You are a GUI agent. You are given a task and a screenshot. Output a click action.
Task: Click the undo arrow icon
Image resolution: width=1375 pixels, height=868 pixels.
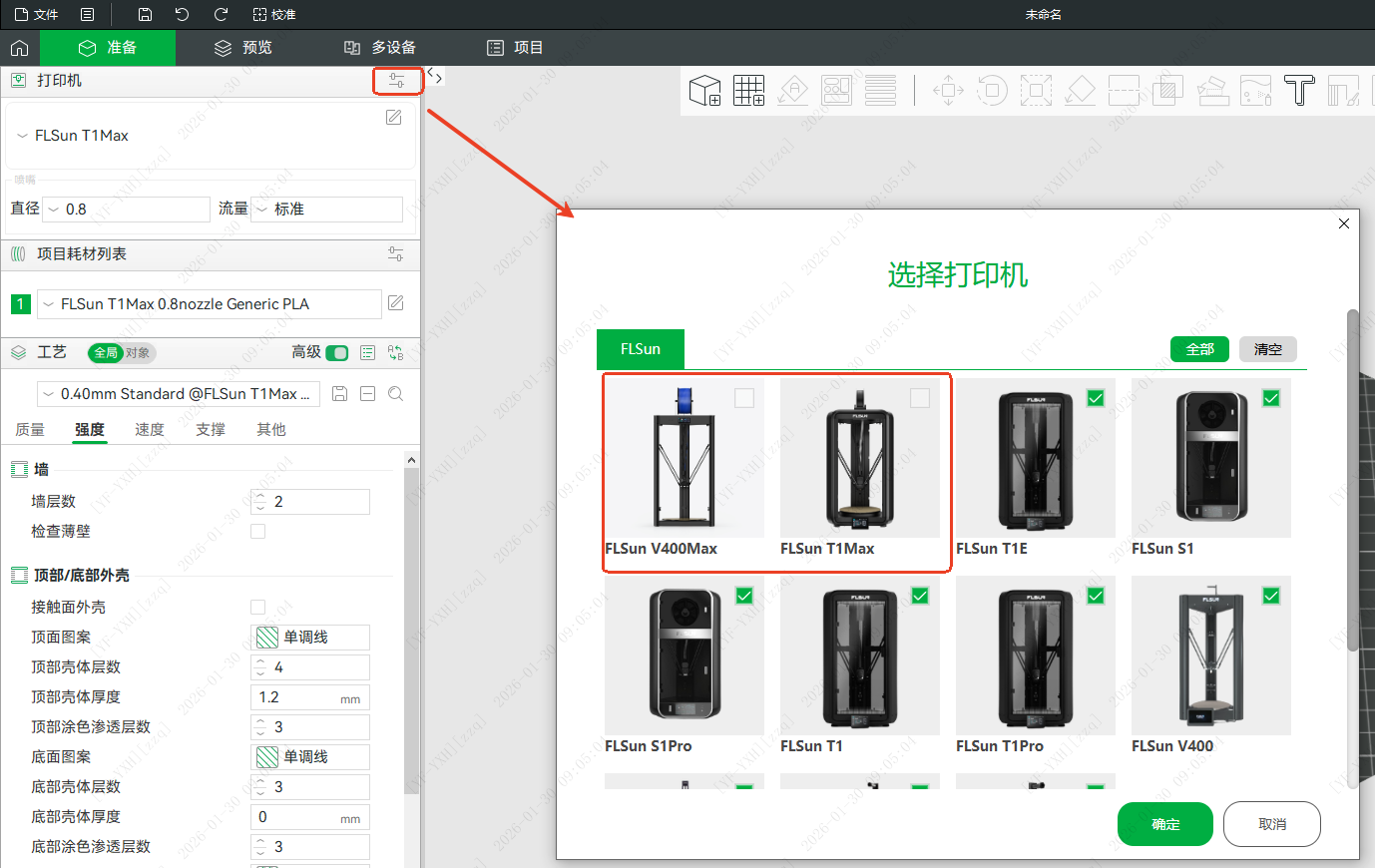coord(182,14)
